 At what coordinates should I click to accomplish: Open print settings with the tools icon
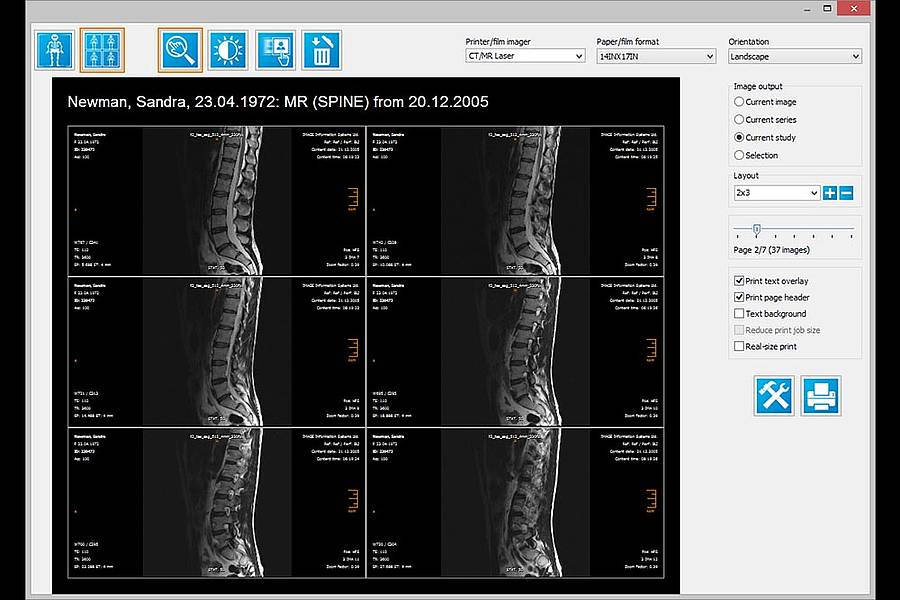[x=774, y=395]
